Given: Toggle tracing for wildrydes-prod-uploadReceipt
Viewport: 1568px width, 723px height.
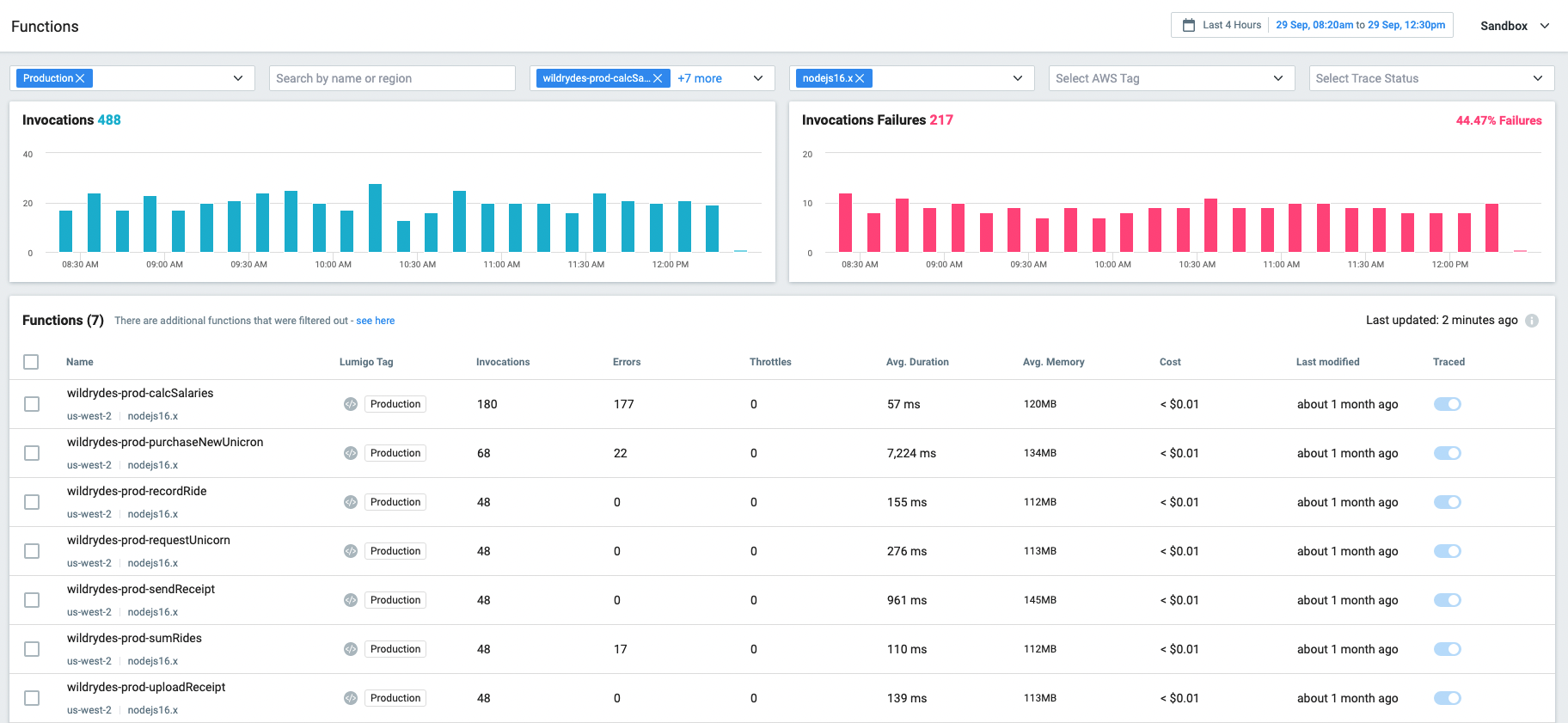Looking at the screenshot, I should (1448, 698).
